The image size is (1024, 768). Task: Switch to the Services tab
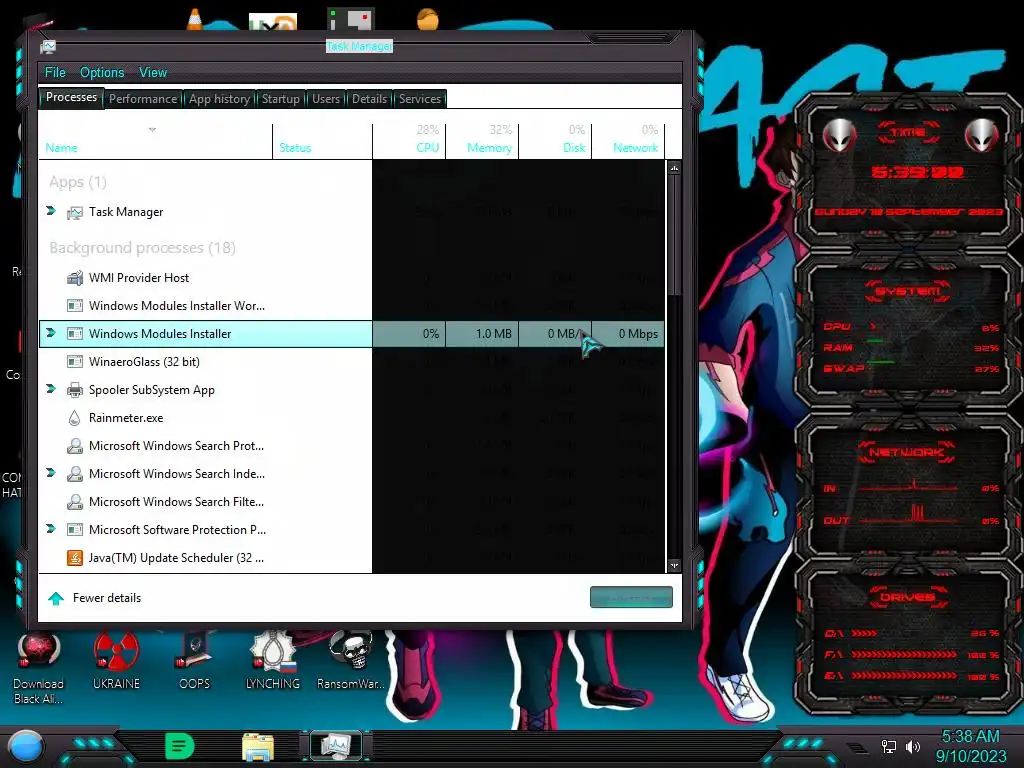tap(420, 99)
